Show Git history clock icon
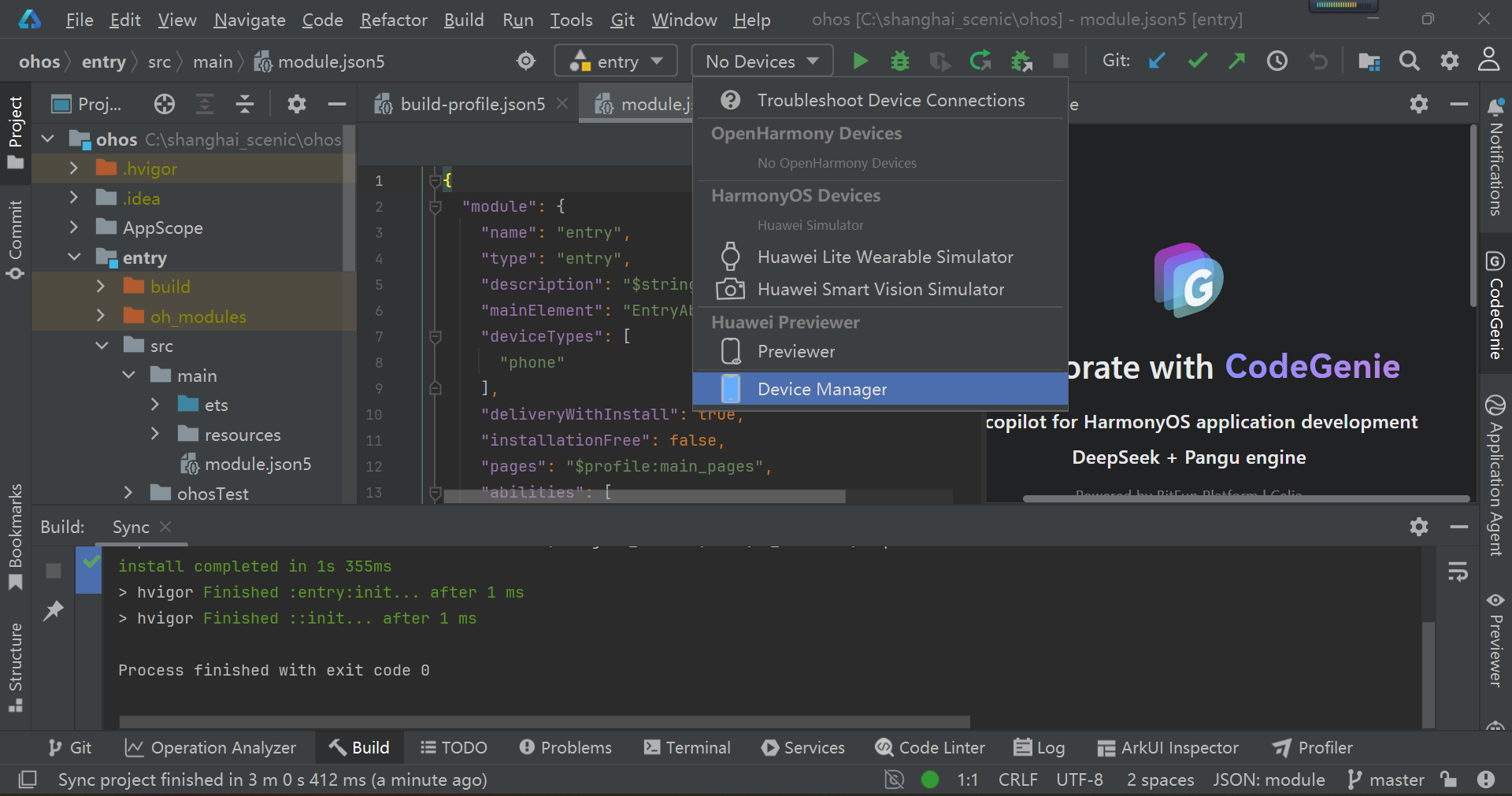Screen dimensions: 1512x796 pos(1277,61)
